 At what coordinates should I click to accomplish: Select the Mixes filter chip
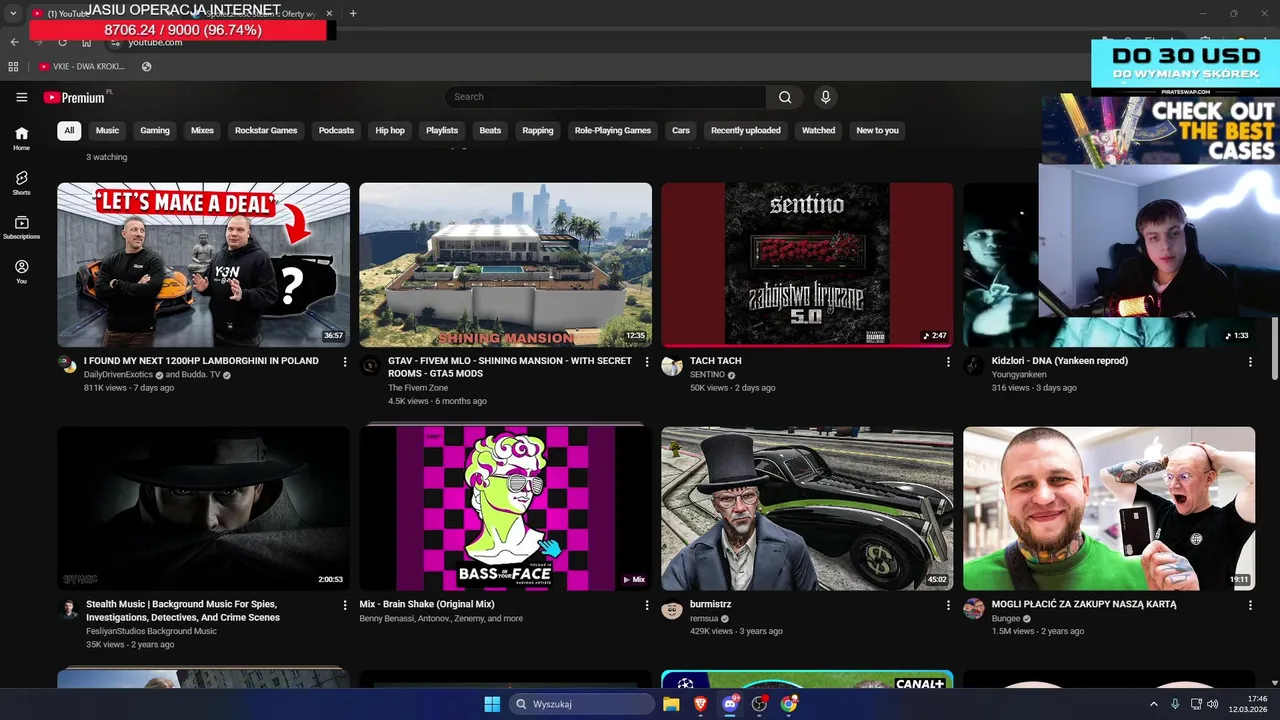(x=203, y=130)
